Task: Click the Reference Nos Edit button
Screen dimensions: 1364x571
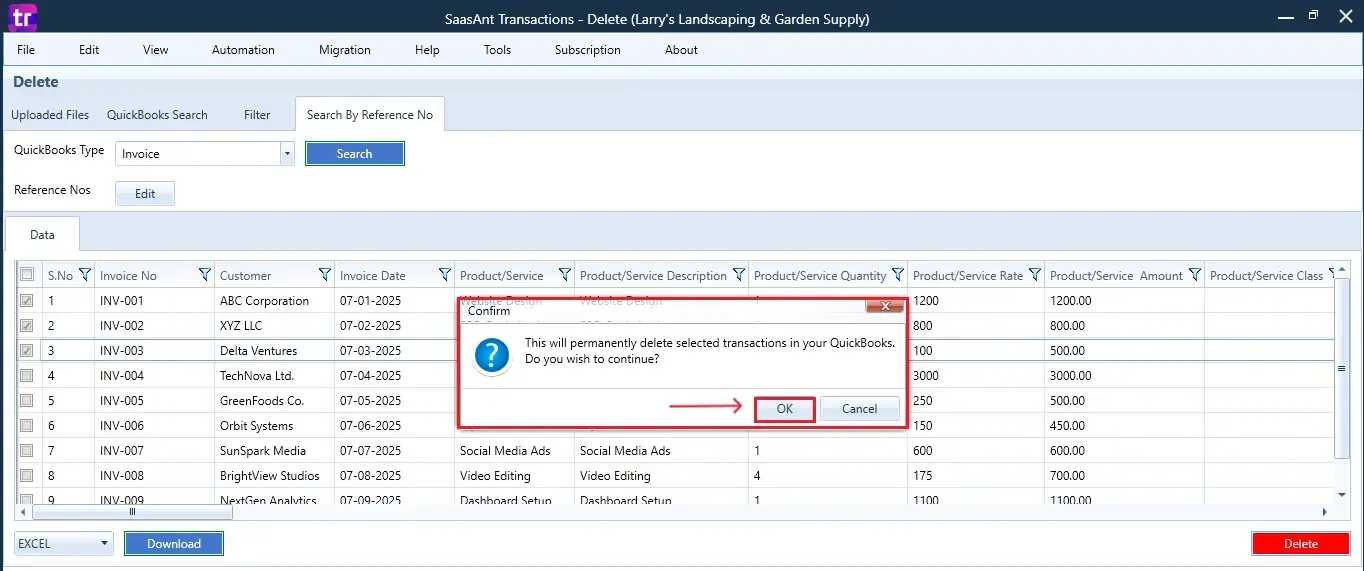Action: (145, 194)
